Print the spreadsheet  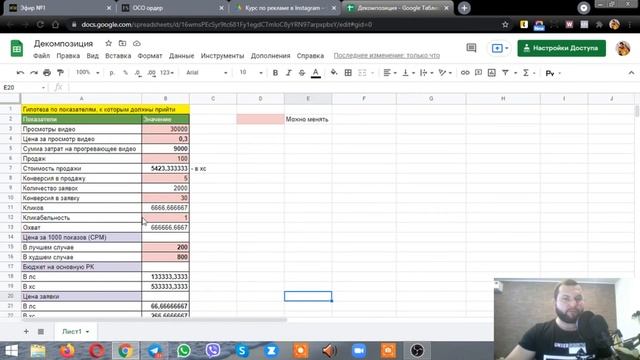[47, 73]
